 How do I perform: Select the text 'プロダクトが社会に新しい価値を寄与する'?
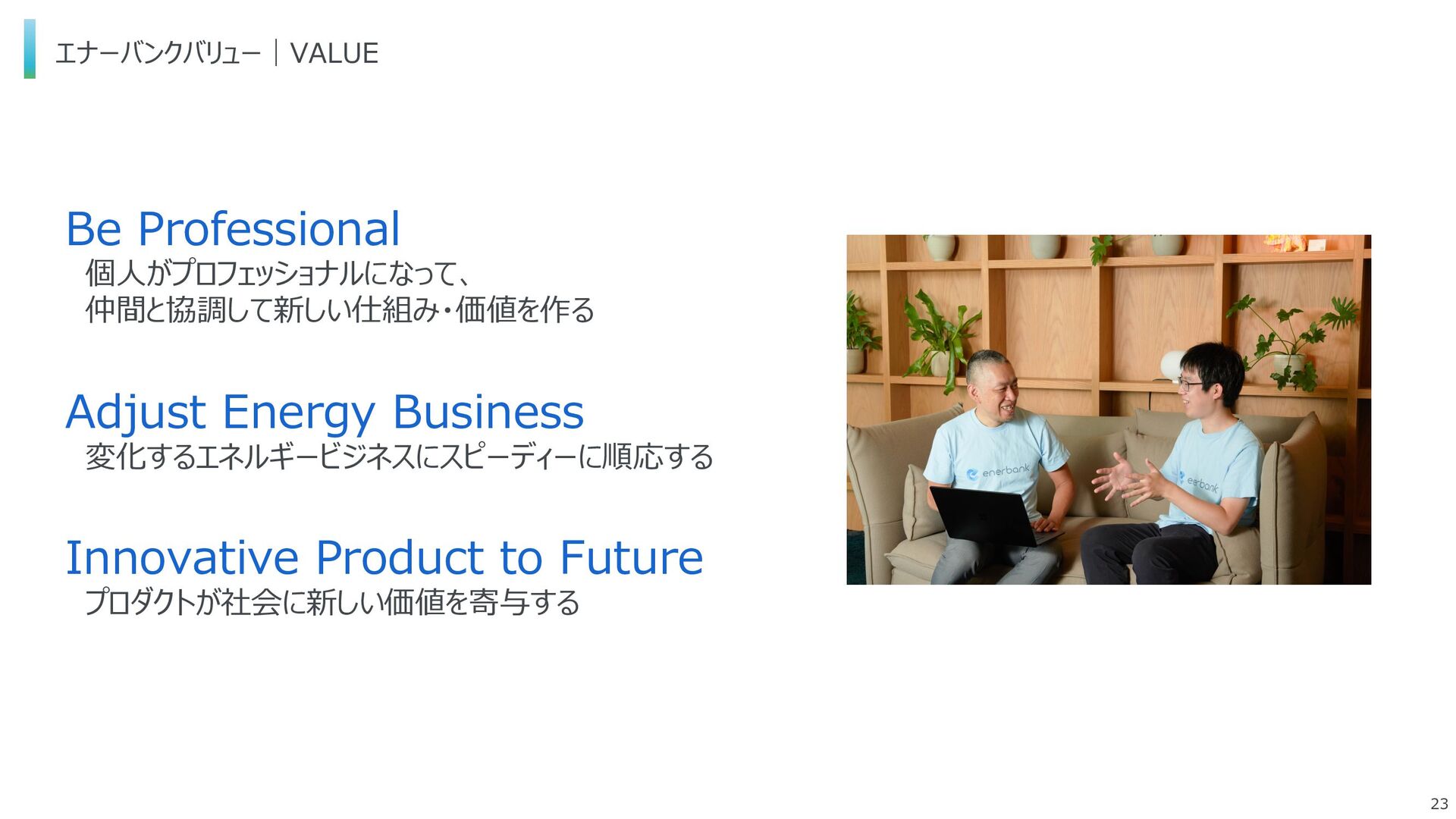pyautogui.click(x=332, y=602)
